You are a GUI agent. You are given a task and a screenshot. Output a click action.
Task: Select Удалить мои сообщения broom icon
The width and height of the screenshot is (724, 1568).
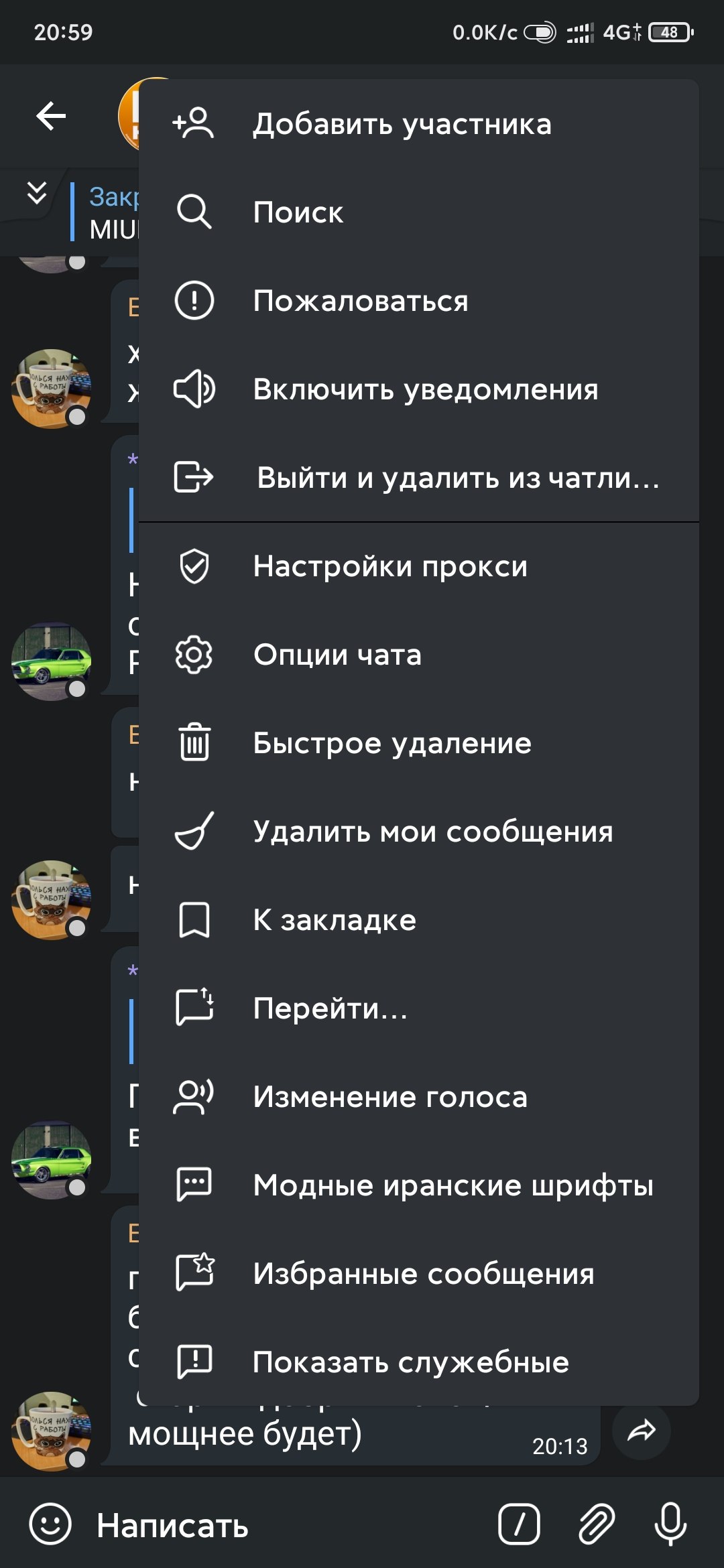click(x=194, y=831)
